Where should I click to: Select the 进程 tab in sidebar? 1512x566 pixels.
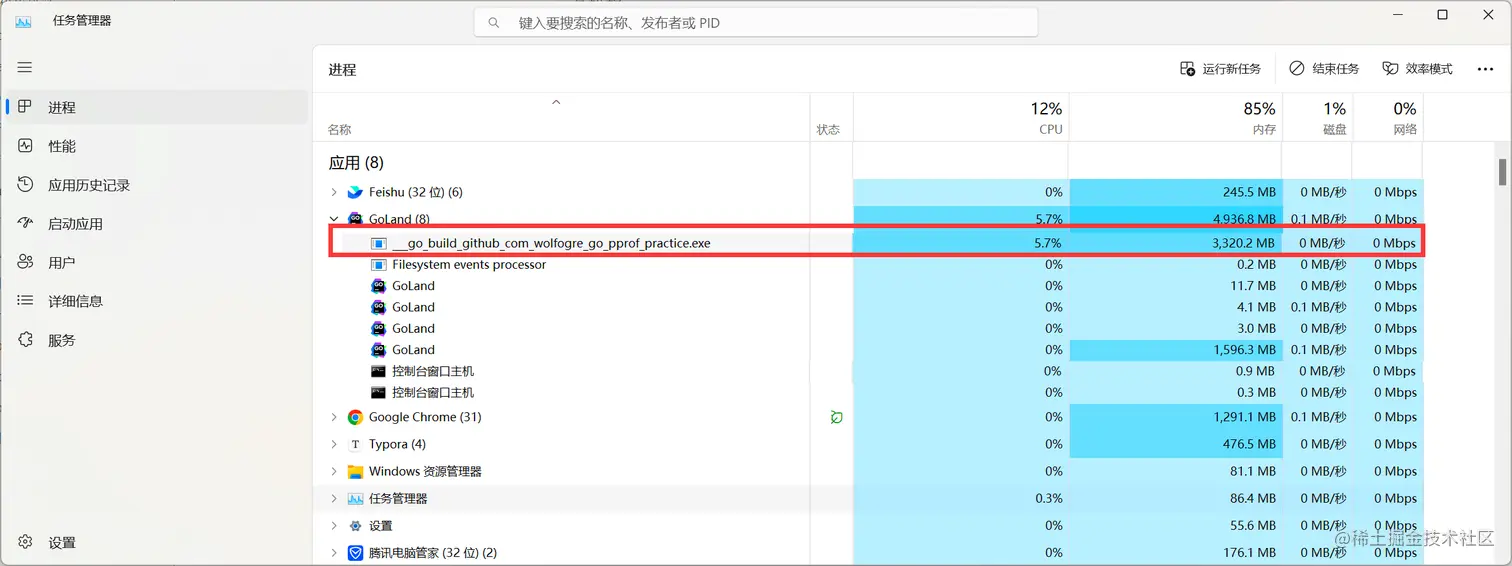157,107
